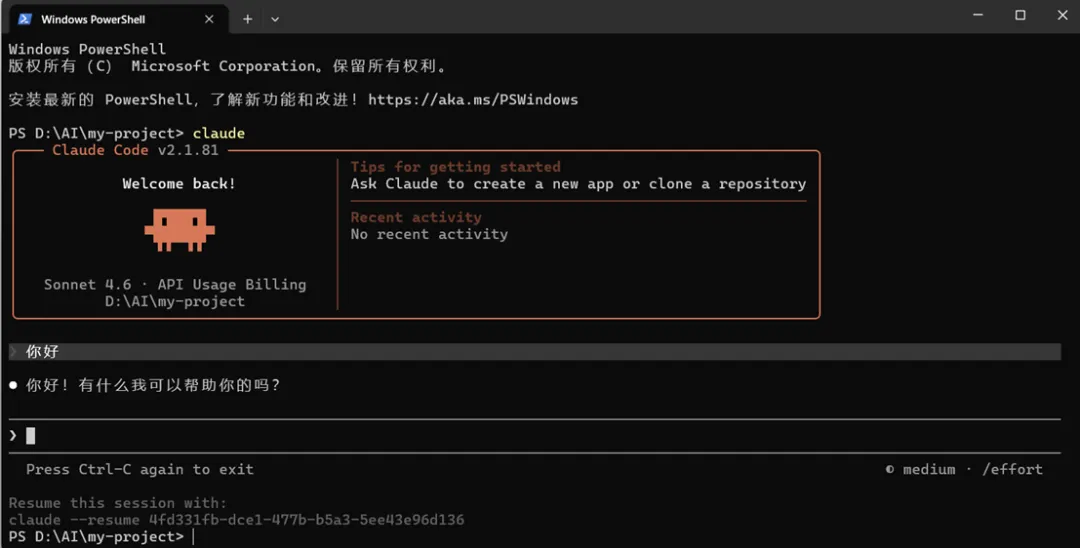Open a new terminal tab
This screenshot has height=548, width=1080.
247,19
